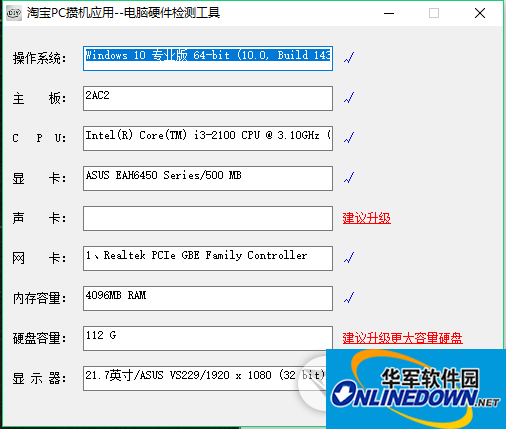
Task: Click the 主板 label
Action: click(39, 98)
